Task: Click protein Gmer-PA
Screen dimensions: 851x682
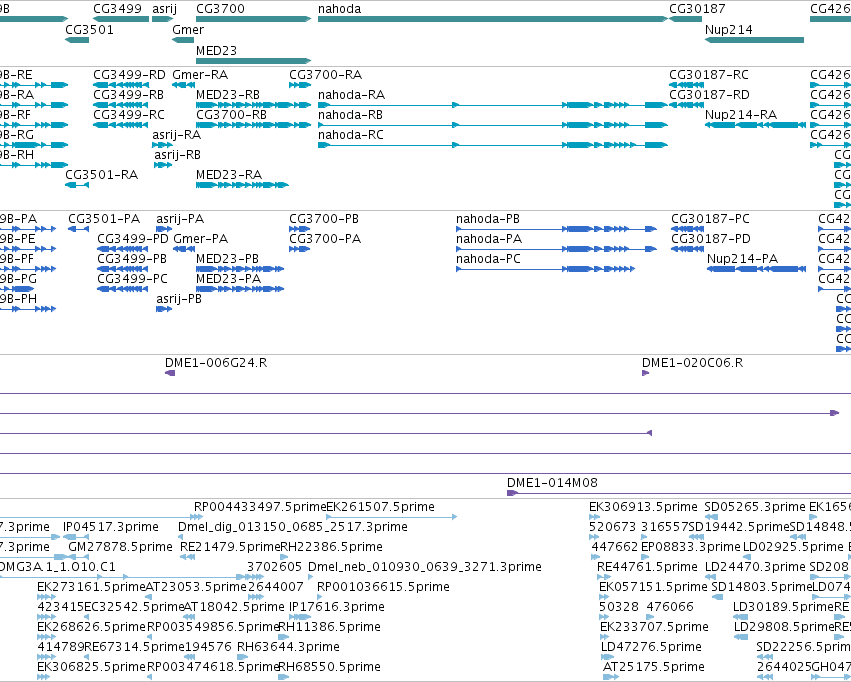Action: [x=184, y=249]
